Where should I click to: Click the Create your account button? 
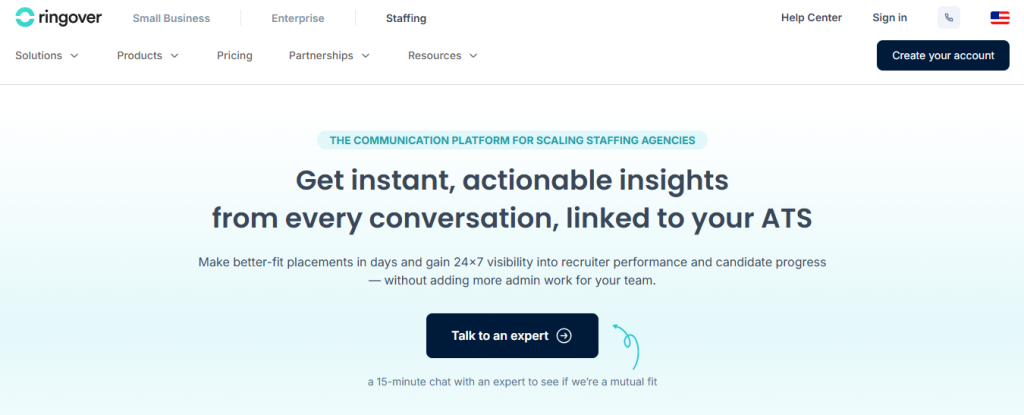click(x=943, y=55)
